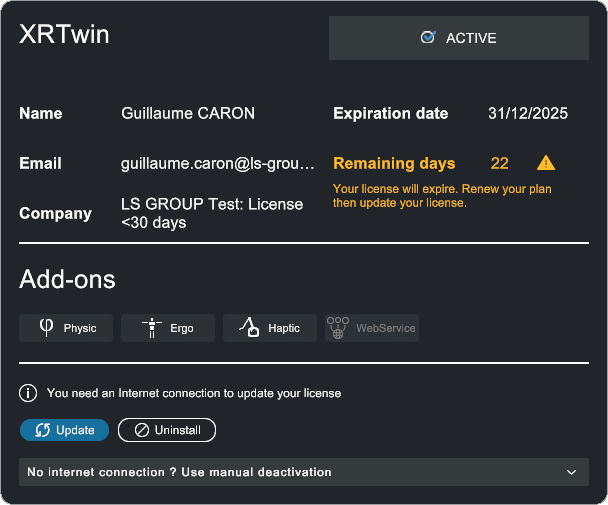608x505 pixels.
Task: Click the LS GROUP Test company value
Action: point(212,213)
